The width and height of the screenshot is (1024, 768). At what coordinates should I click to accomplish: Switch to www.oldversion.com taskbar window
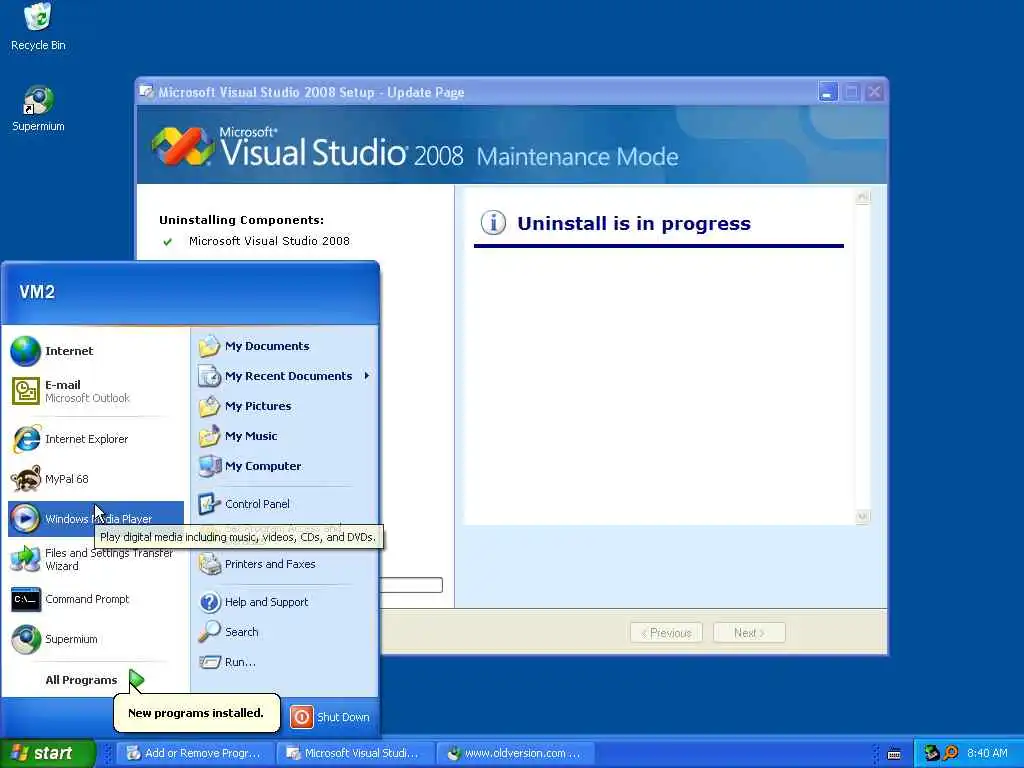coord(515,753)
